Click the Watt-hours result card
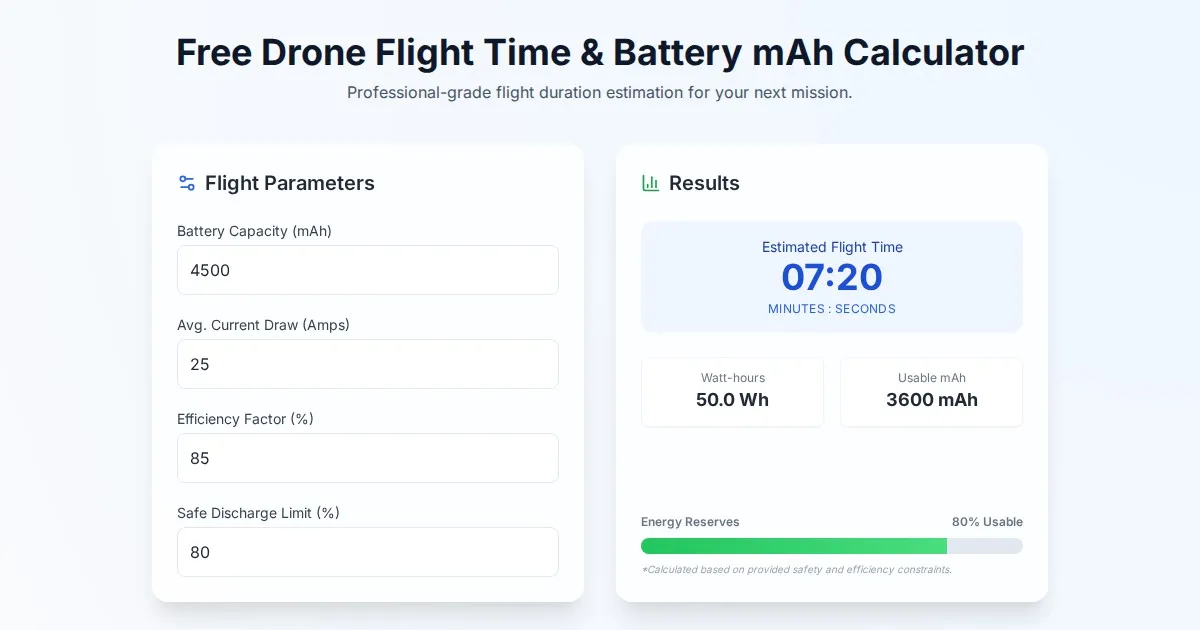This screenshot has width=1200, height=630. pos(732,391)
